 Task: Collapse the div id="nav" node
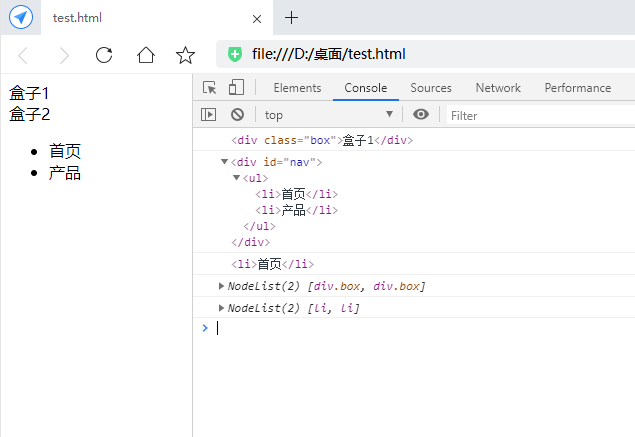224,162
